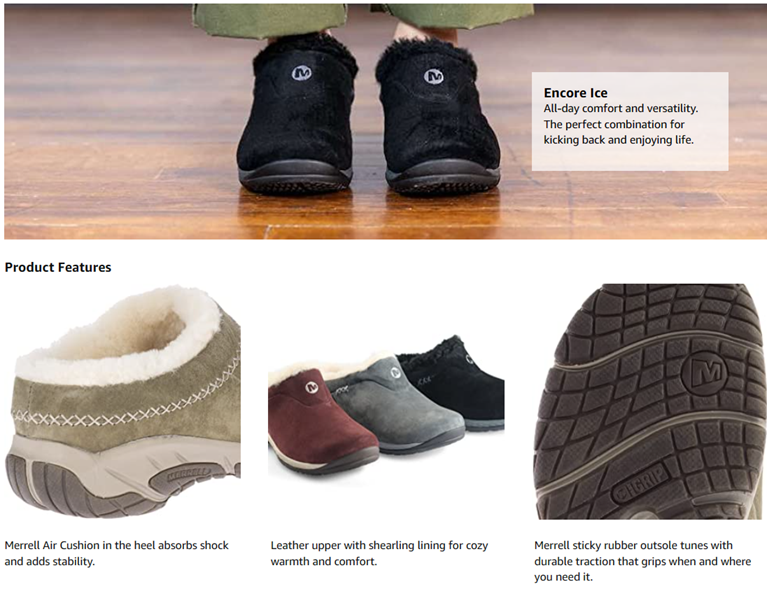Click the hero banner wooden floor image
This screenshot has width=767, height=589.
pyautogui.click(x=384, y=121)
